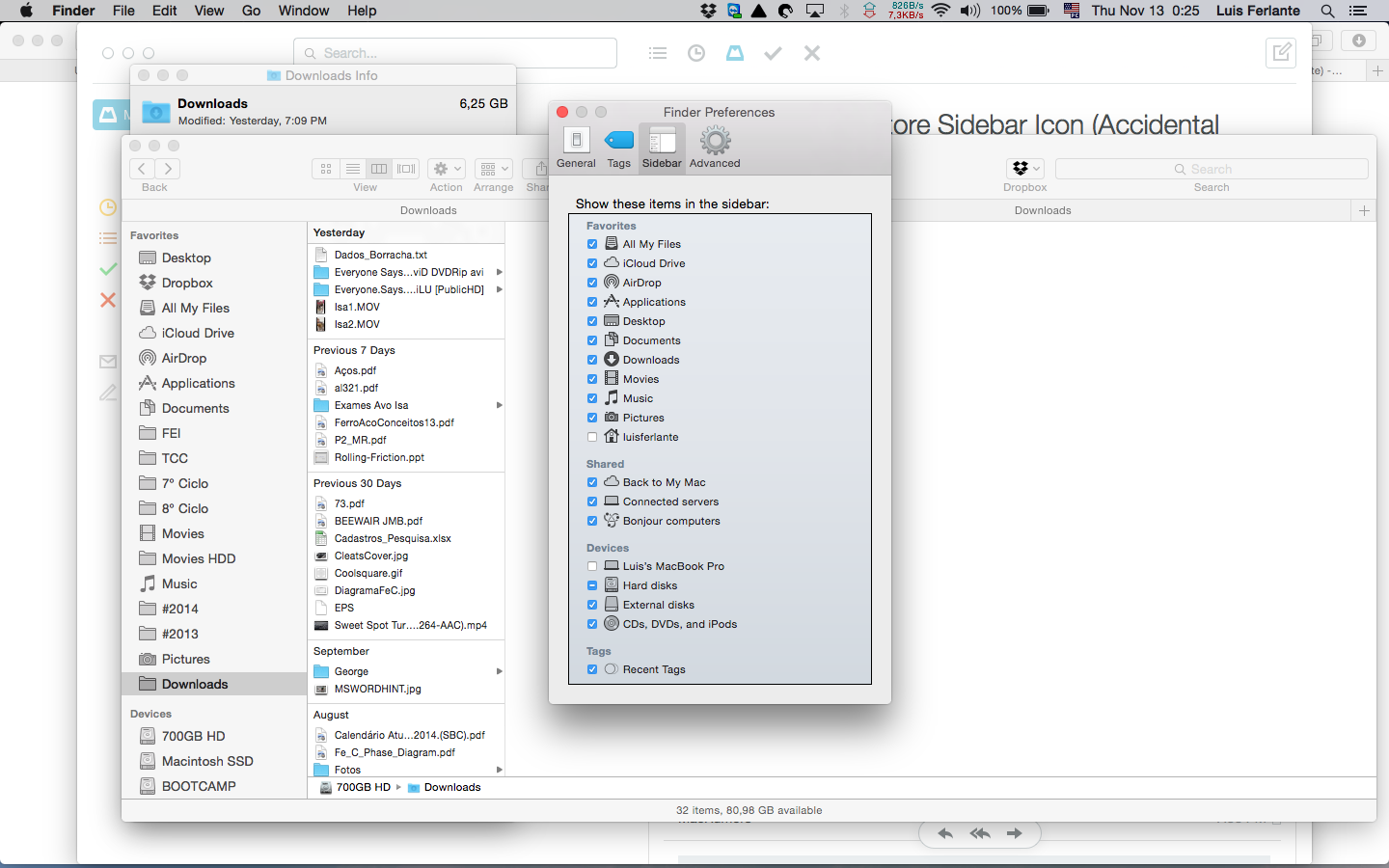Screen dimensions: 1389x868
Task: Go forward in Finder window
Action: click(168, 169)
